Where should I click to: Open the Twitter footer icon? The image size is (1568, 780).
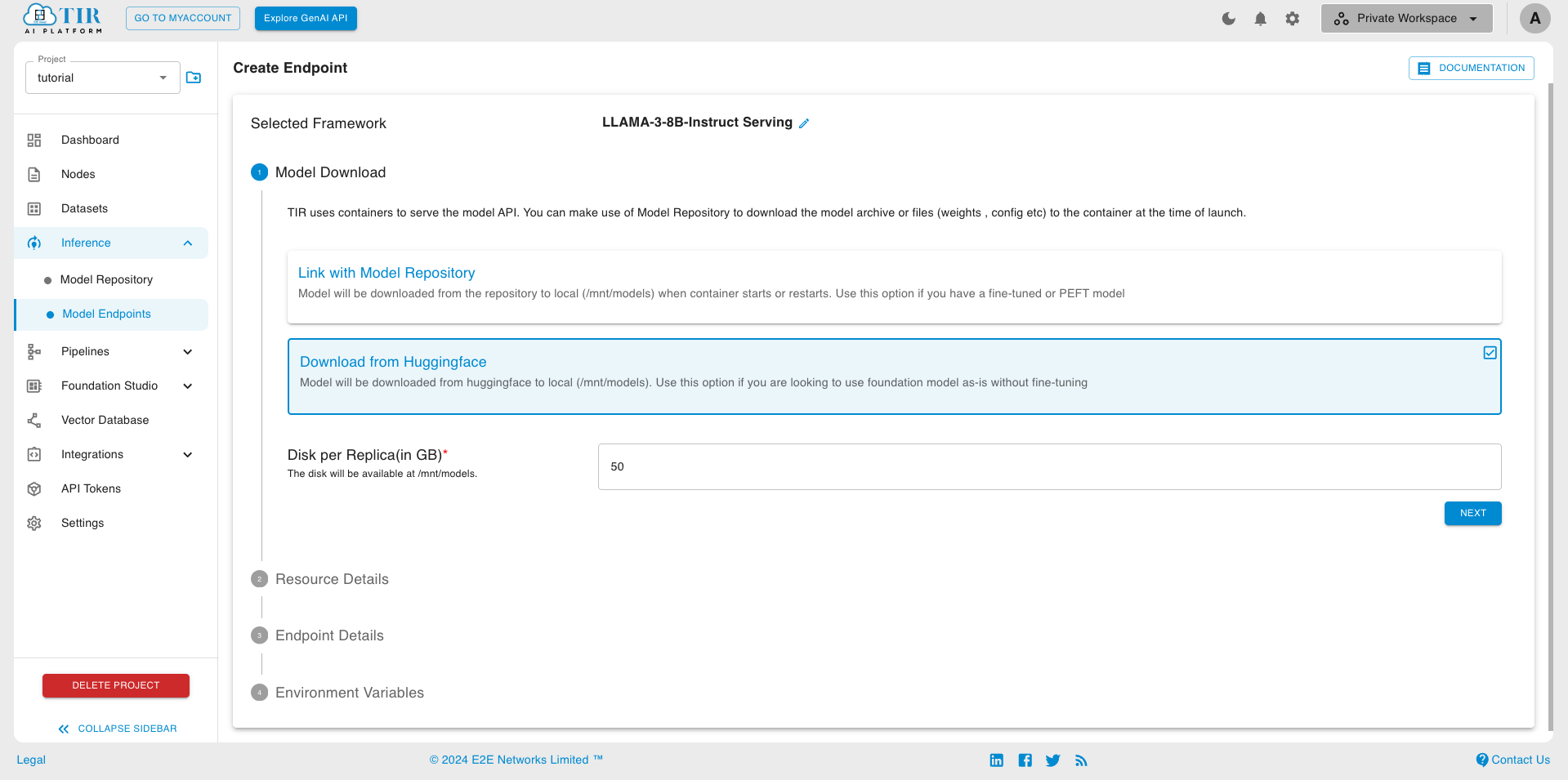click(x=1053, y=760)
